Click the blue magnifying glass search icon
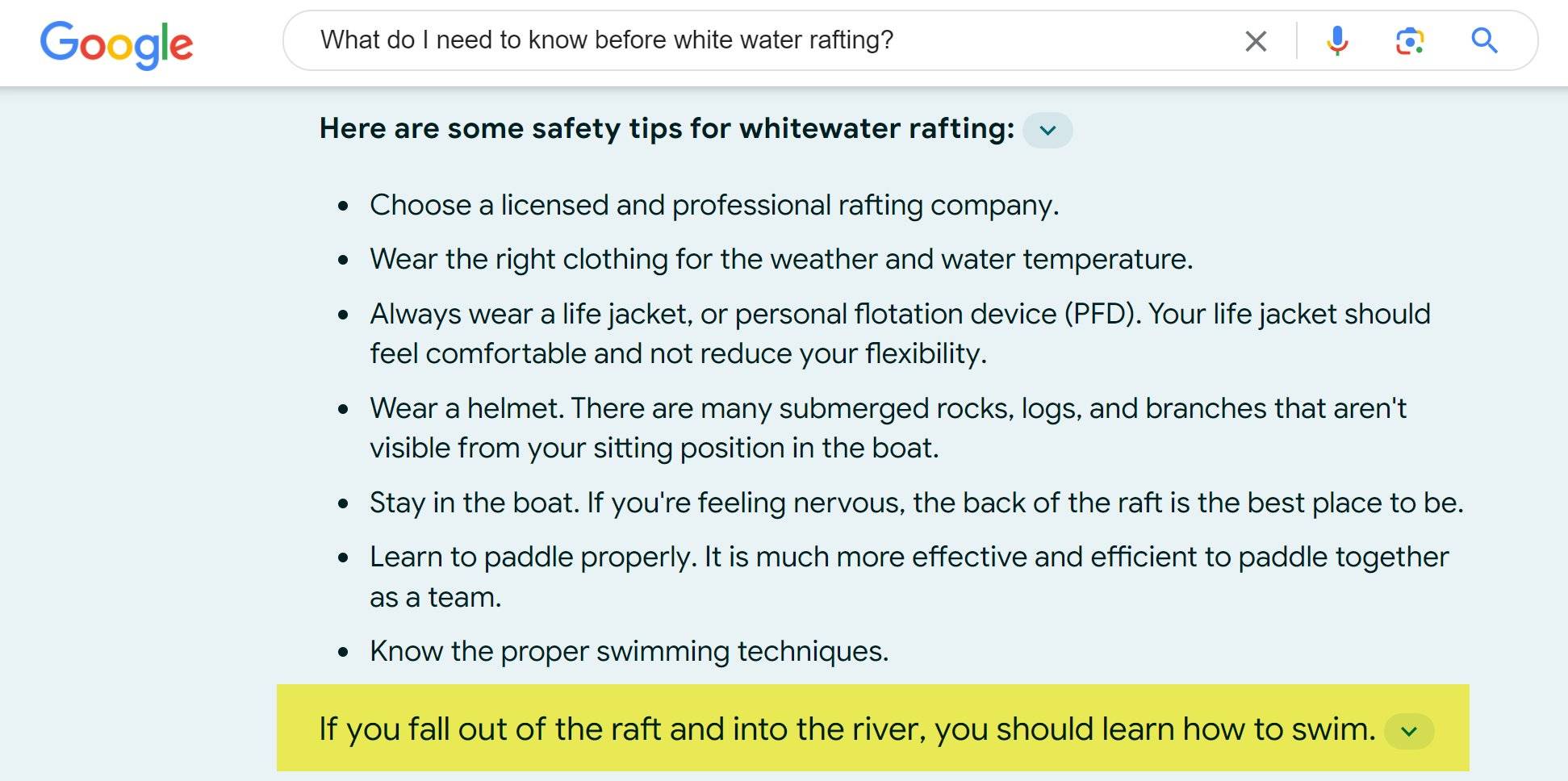The width and height of the screenshot is (1568, 781). click(1484, 40)
